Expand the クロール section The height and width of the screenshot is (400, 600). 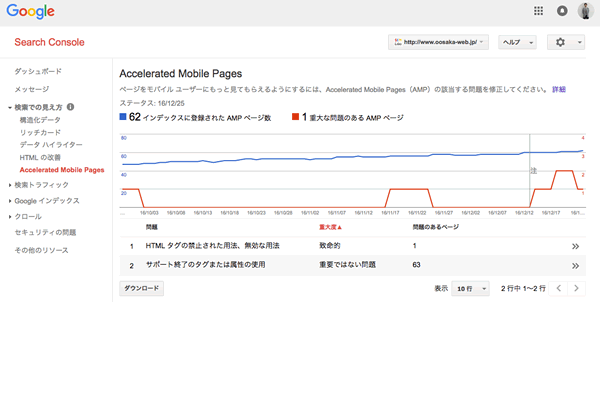click(x=10, y=217)
